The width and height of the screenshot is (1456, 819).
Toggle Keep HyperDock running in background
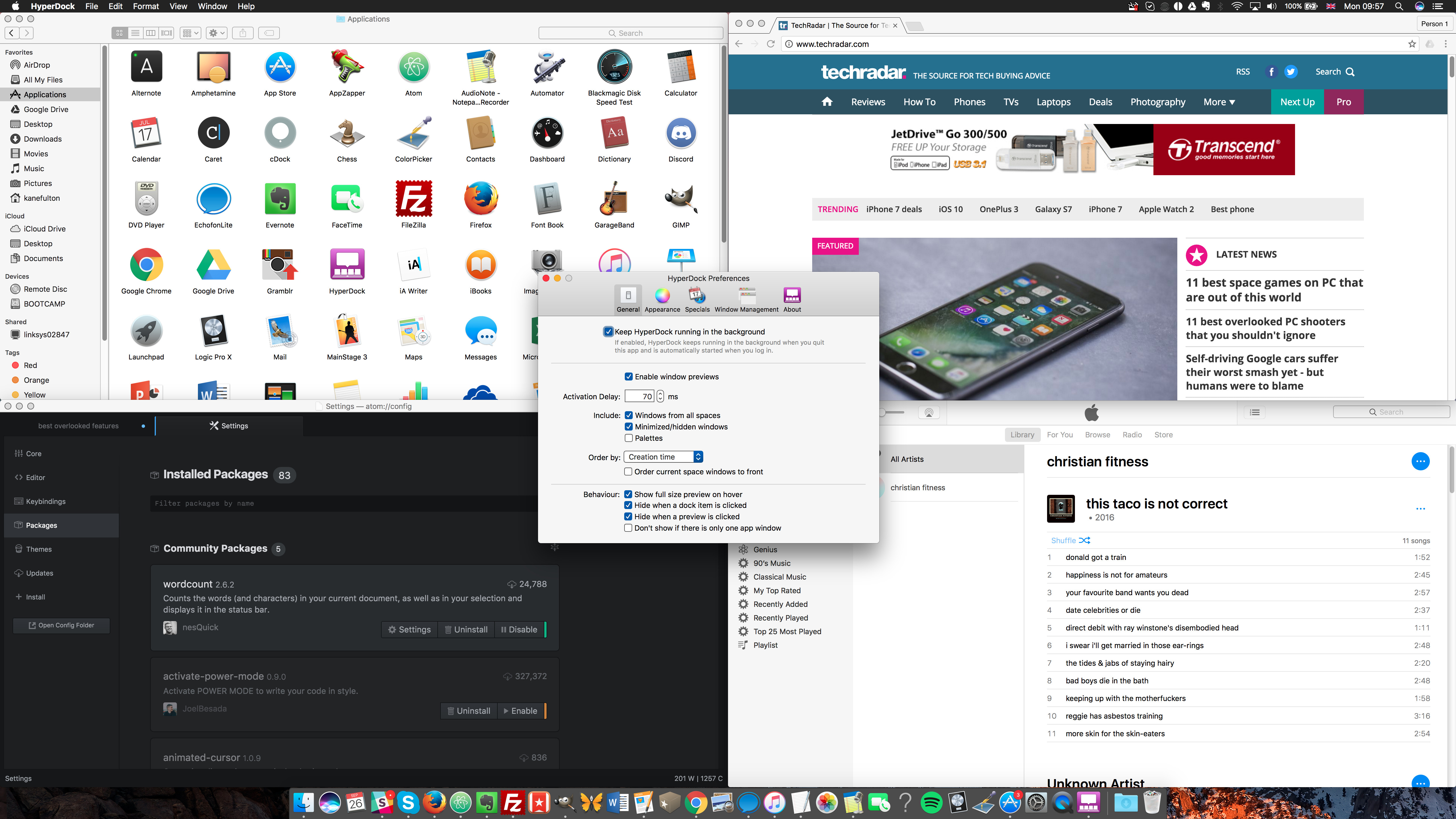[x=608, y=331]
